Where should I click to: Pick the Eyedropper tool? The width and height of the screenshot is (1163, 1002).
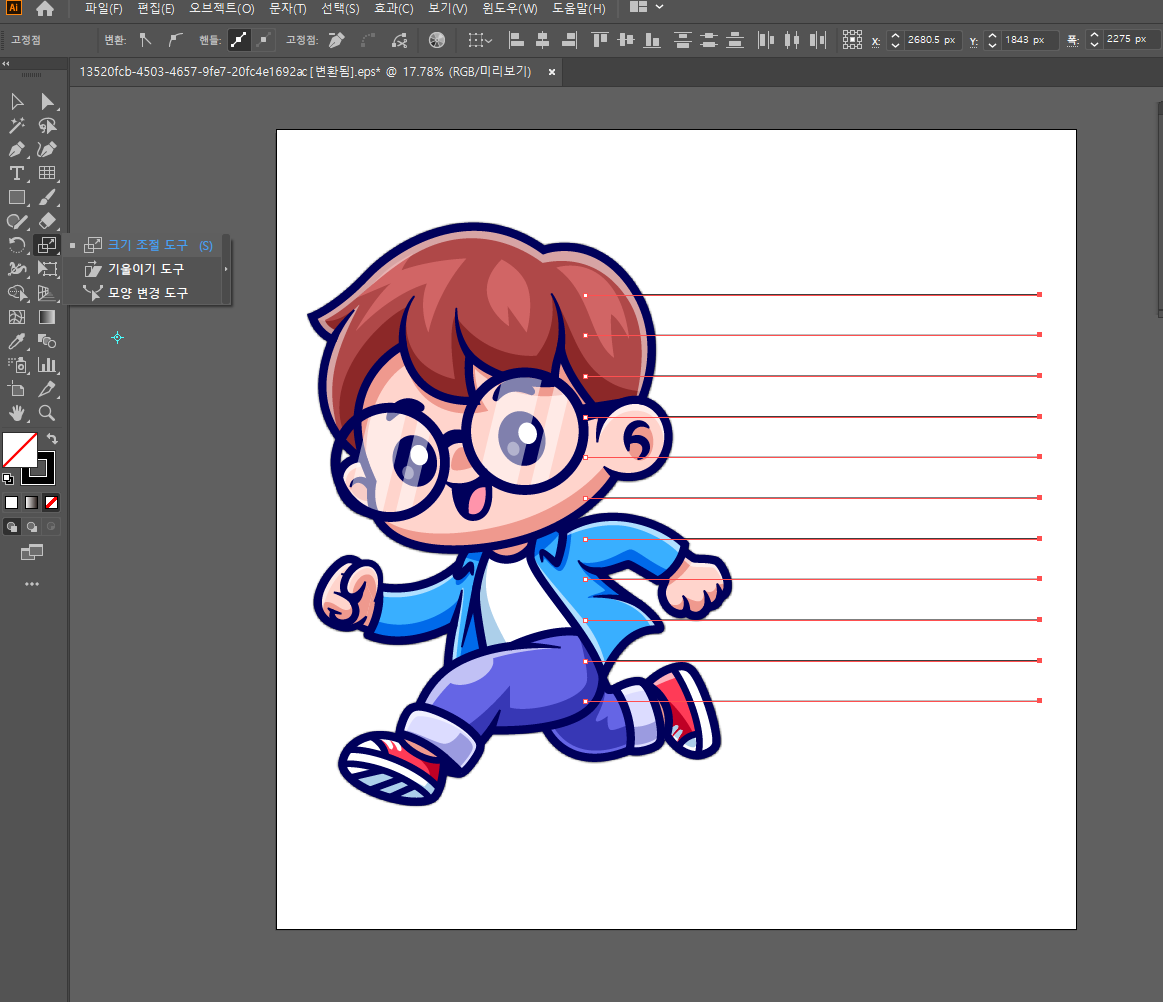click(16, 341)
